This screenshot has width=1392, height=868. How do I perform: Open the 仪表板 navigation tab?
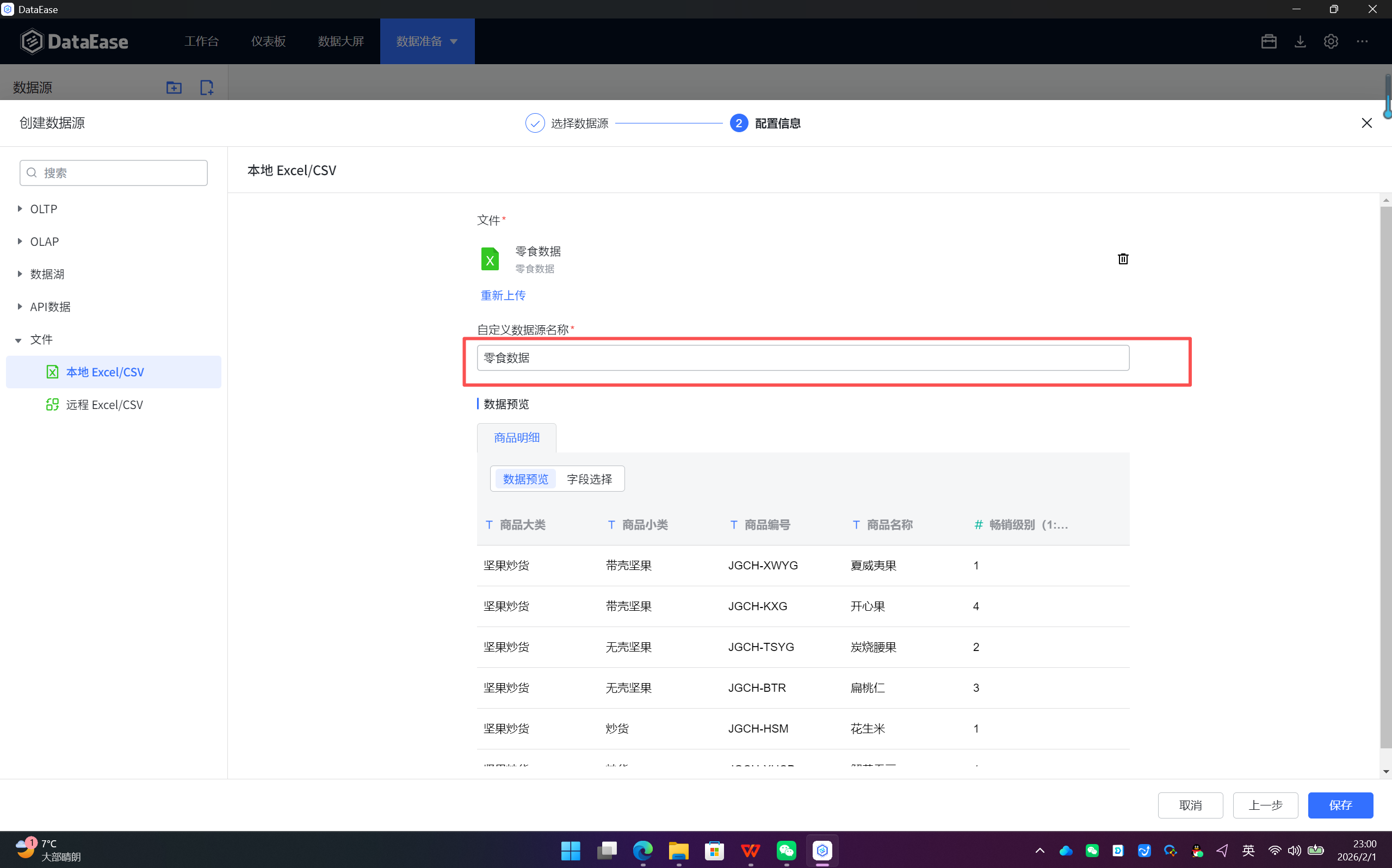pyautogui.click(x=268, y=41)
